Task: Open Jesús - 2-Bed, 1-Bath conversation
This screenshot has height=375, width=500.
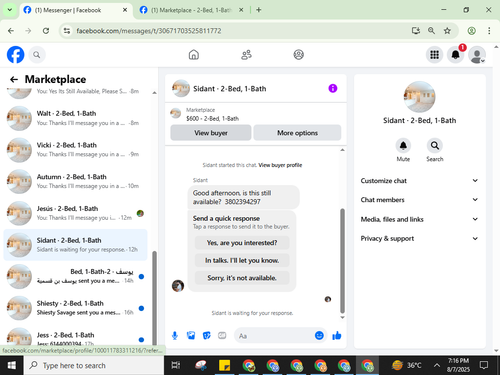Action: (x=75, y=213)
